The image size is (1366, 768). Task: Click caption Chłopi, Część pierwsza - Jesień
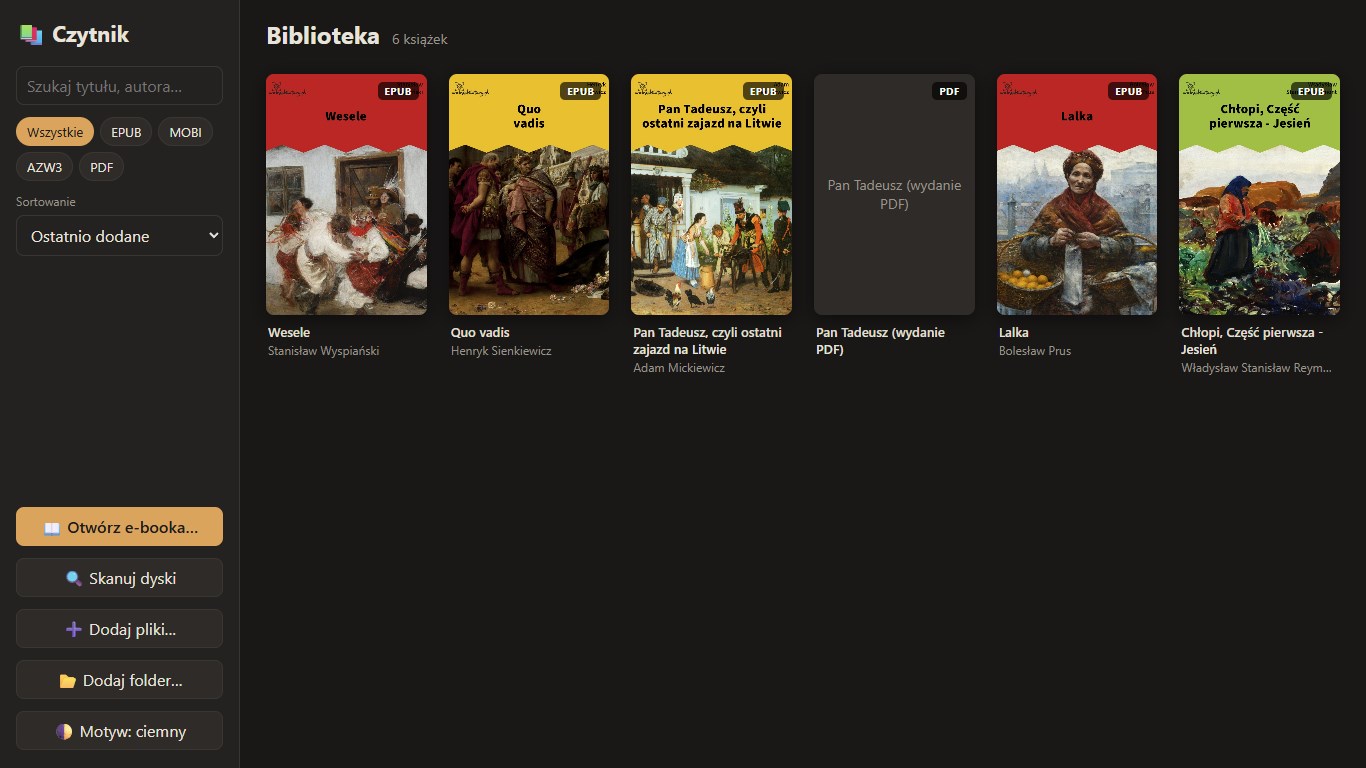point(1252,341)
